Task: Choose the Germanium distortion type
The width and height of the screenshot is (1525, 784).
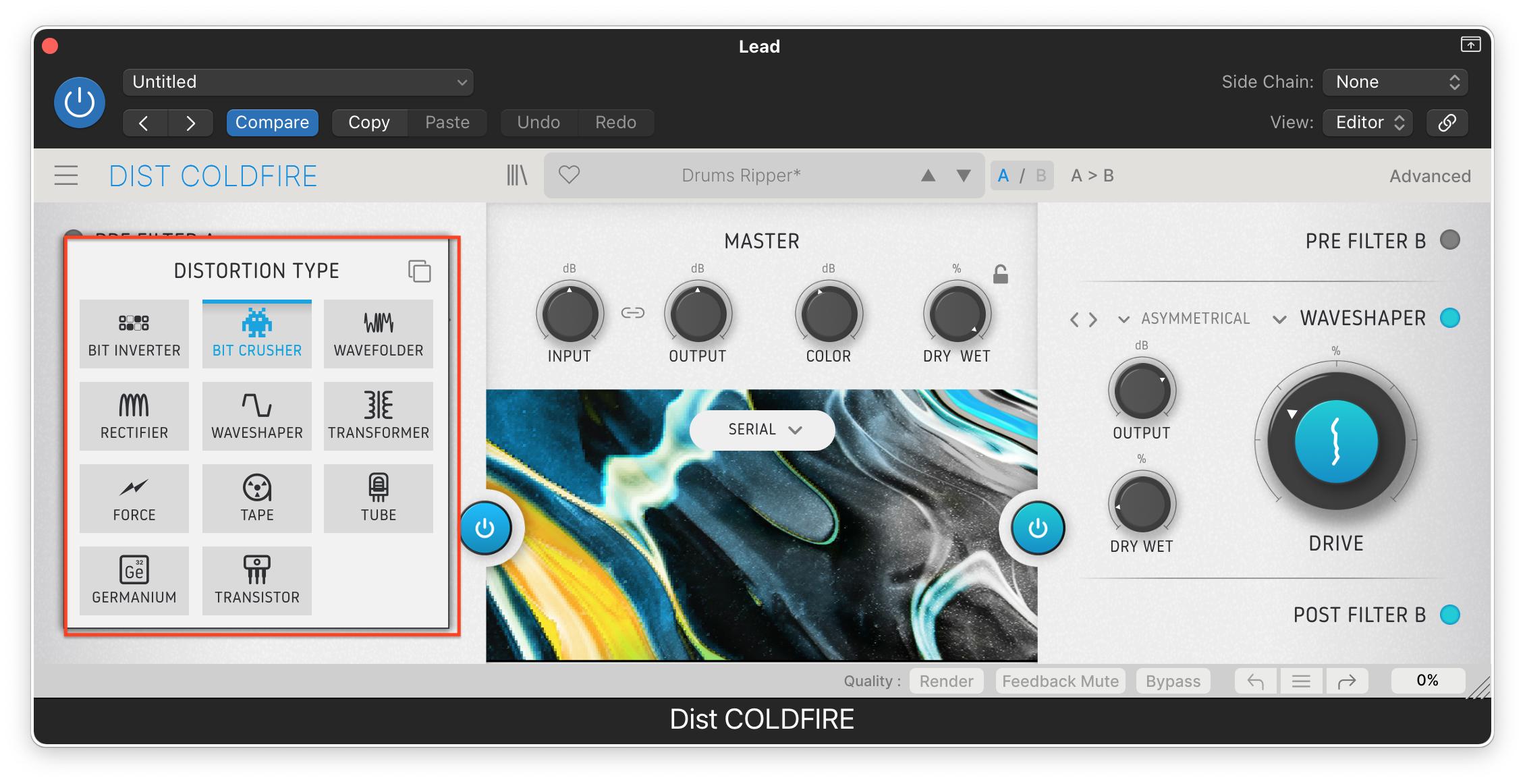Action: (134, 581)
